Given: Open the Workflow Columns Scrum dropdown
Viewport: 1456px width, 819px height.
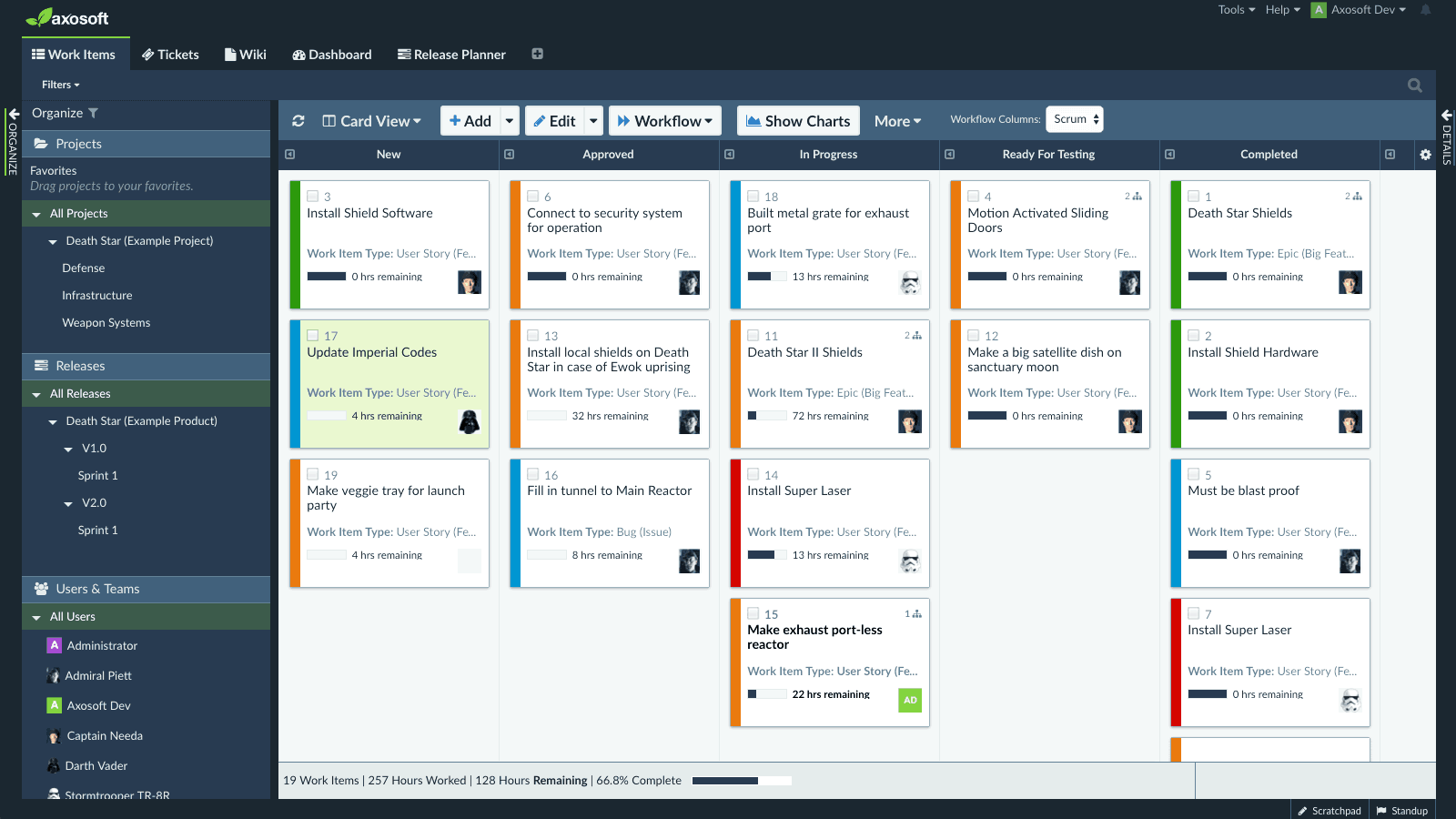Looking at the screenshot, I should [x=1075, y=119].
